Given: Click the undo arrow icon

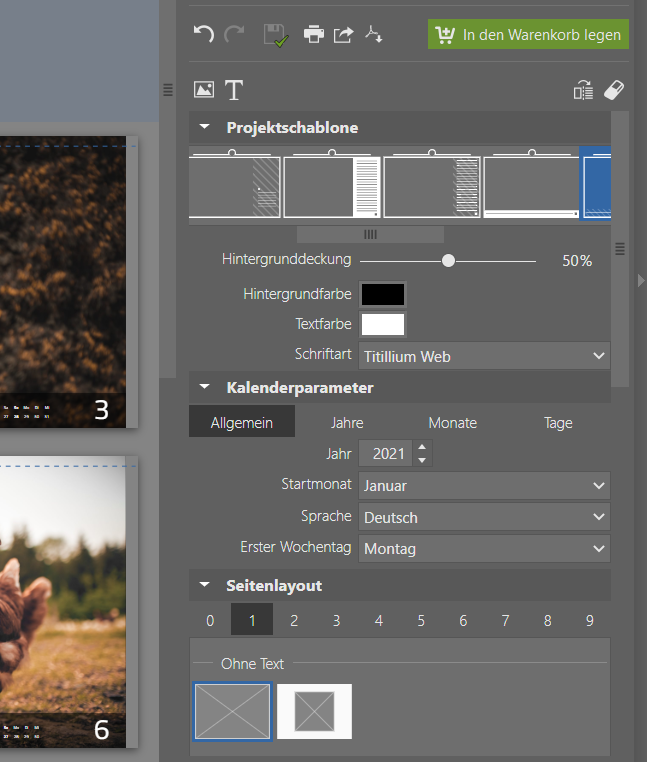Looking at the screenshot, I should (204, 34).
